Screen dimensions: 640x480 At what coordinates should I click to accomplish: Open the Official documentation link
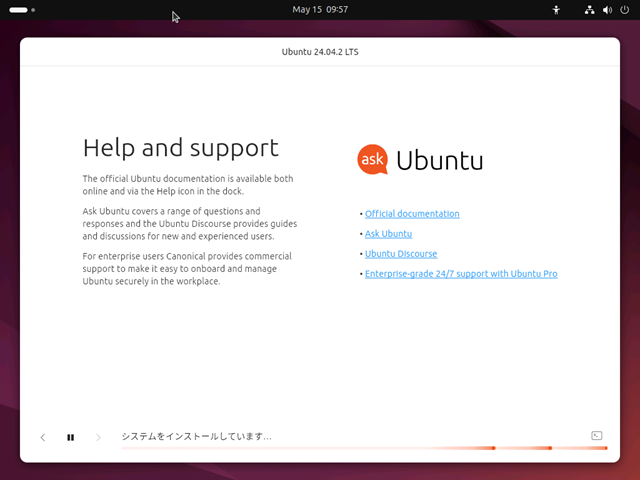tap(412, 213)
